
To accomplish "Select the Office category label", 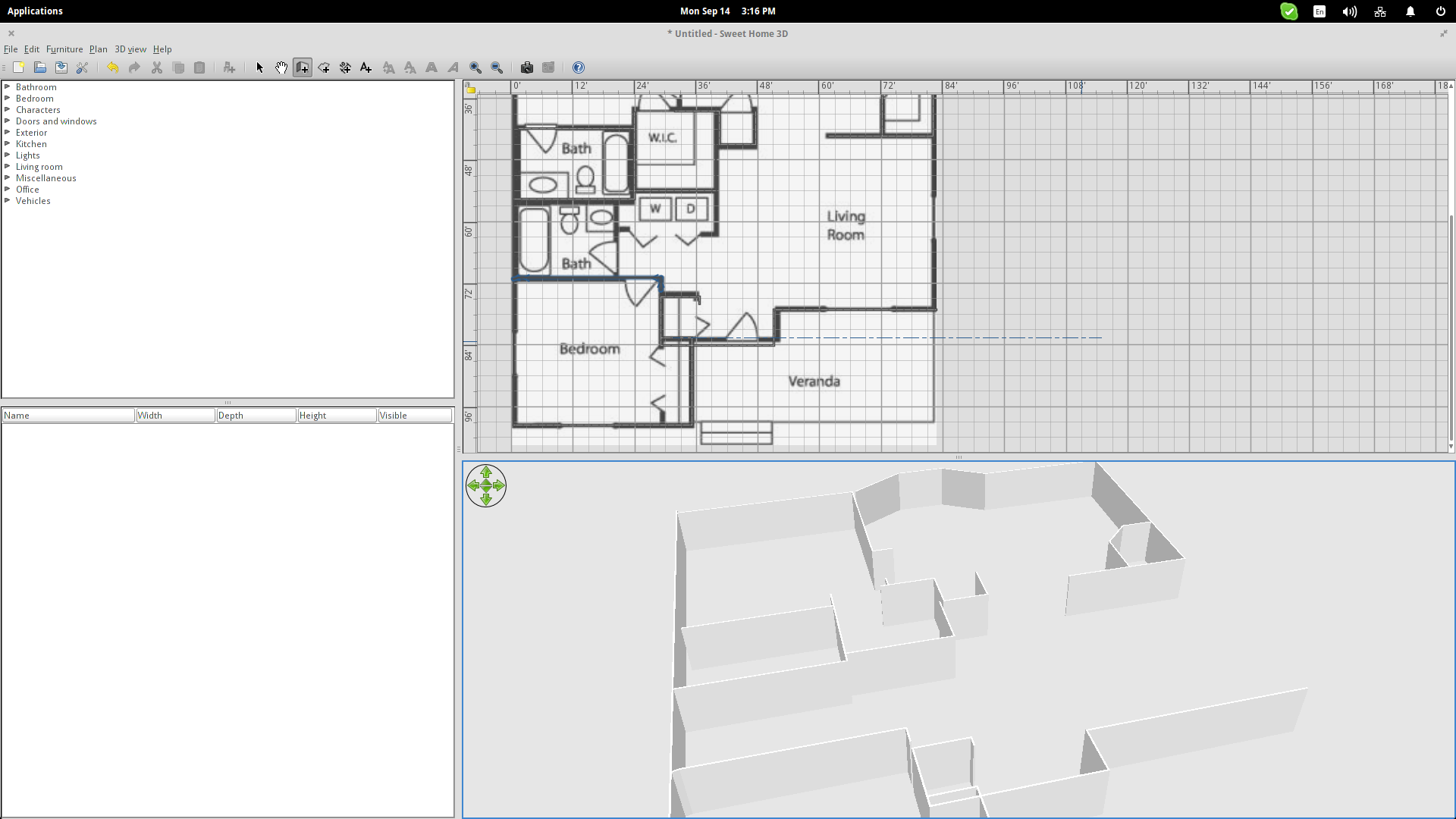I will coord(27,190).
